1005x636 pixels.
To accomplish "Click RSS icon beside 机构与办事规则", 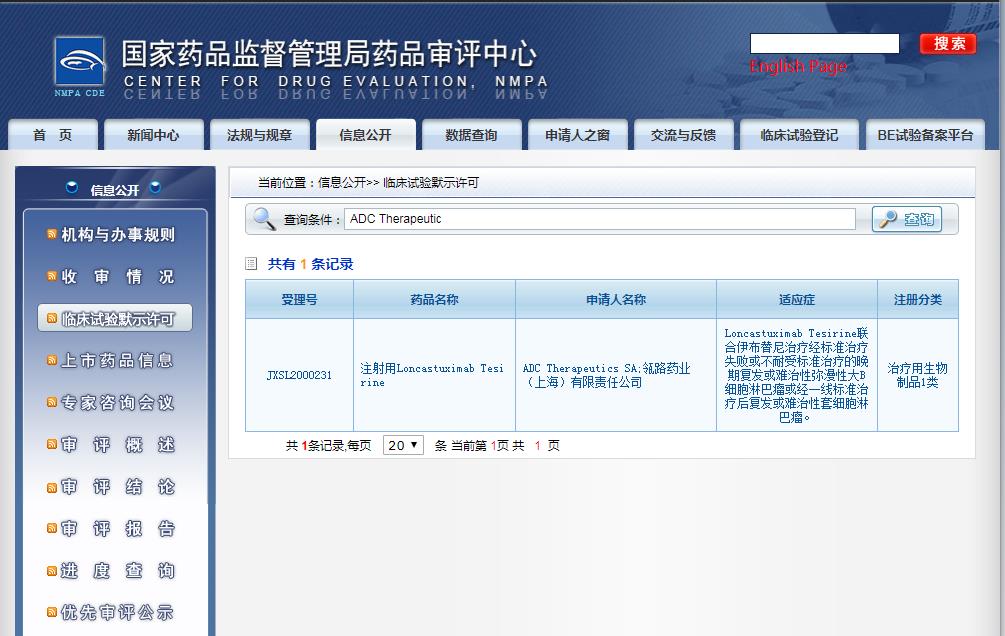I will pos(52,235).
